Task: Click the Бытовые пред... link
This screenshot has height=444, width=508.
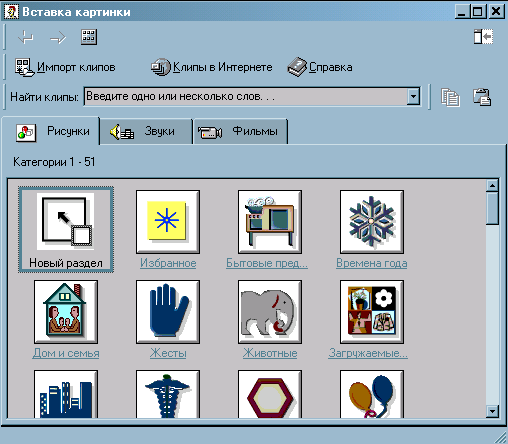Action: pos(267,263)
